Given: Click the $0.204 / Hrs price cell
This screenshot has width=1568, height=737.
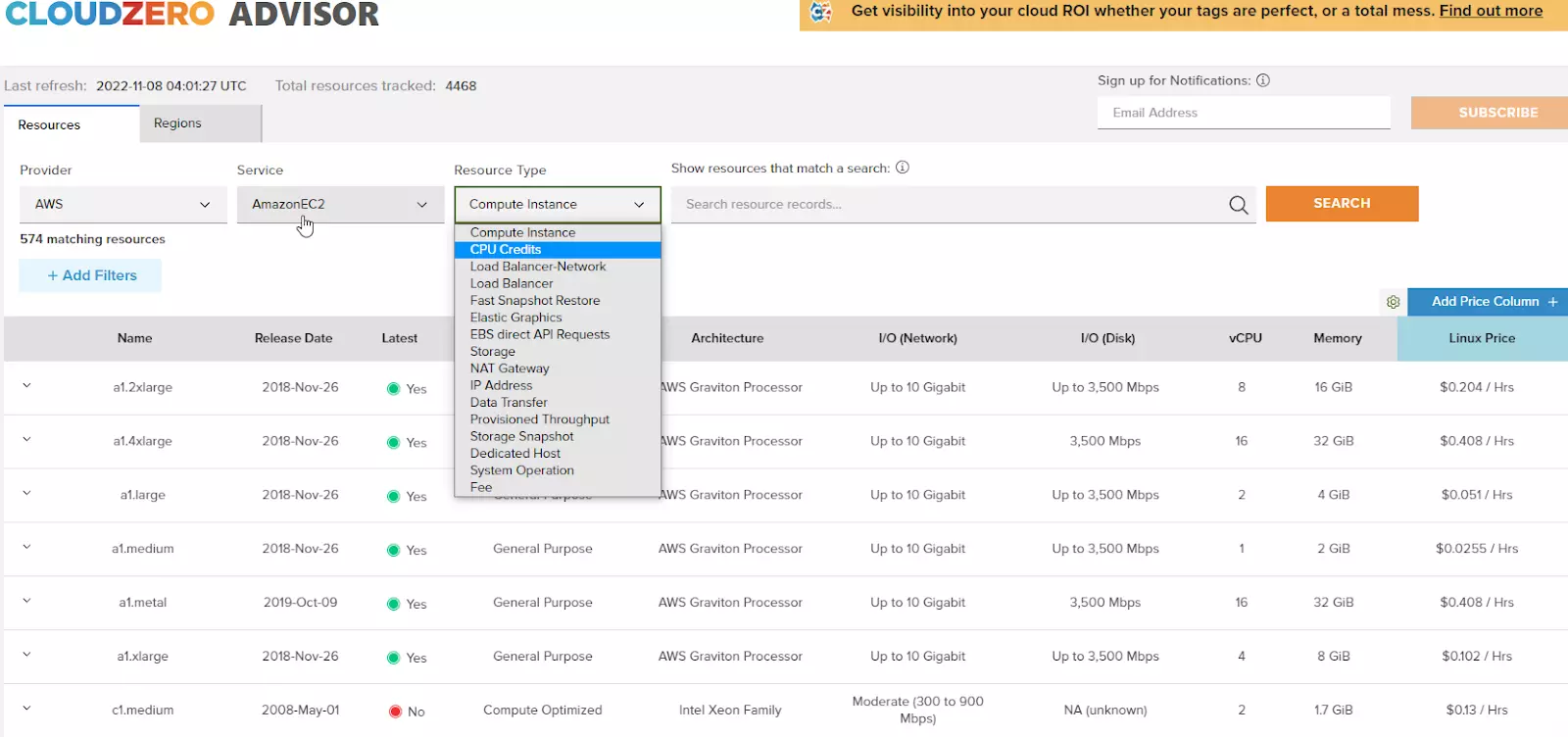Looking at the screenshot, I should pyautogui.click(x=1477, y=387).
